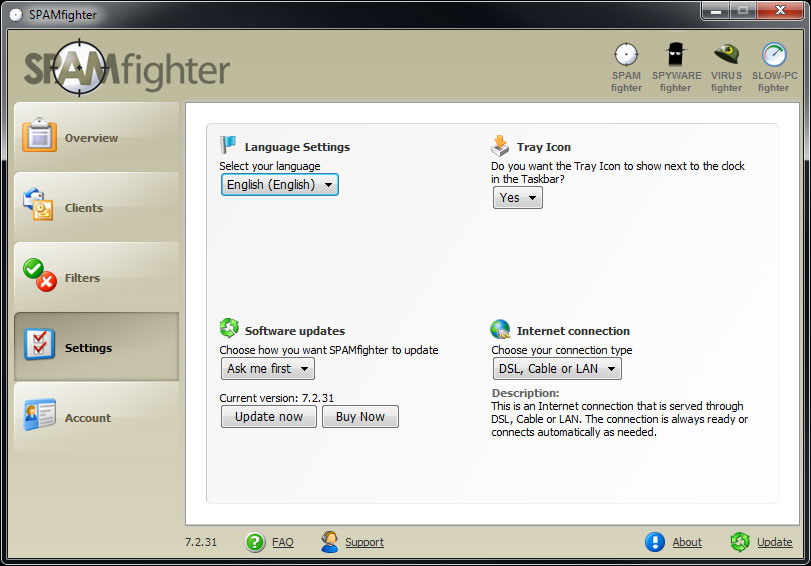Click the 7.2.31 version number in footer
Image resolution: width=811 pixels, height=566 pixels.
201,542
